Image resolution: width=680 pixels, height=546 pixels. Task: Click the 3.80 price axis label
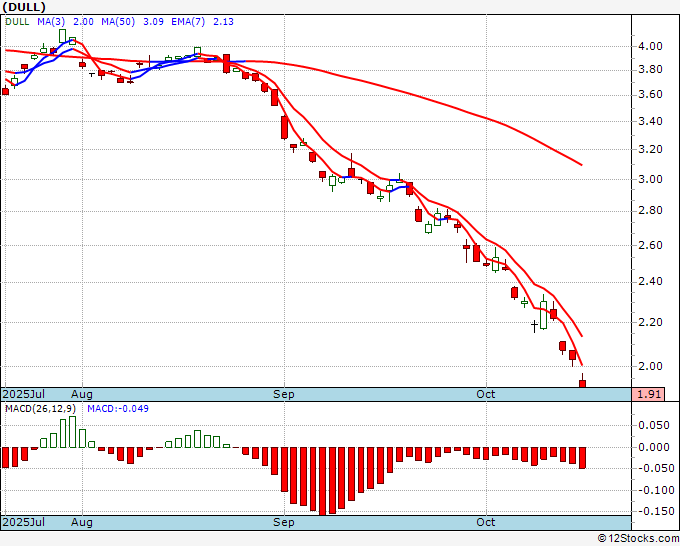[x=650, y=69]
